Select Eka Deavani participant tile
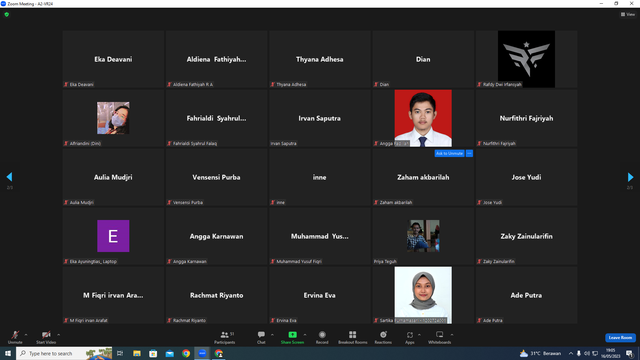This screenshot has height=360, width=640. [x=113, y=59]
